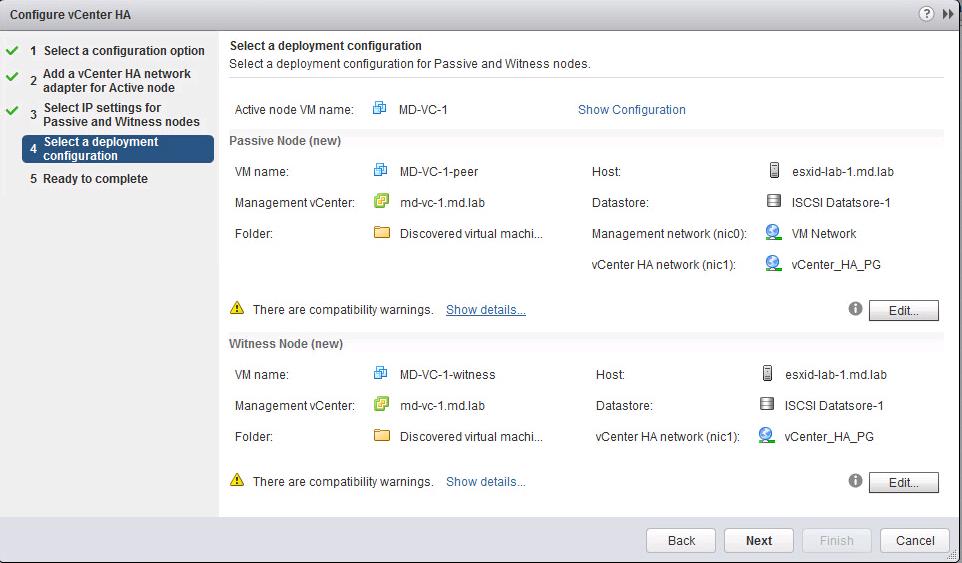Screen dimensions: 962x563
Task: Click the Finish button
Action: click(837, 540)
